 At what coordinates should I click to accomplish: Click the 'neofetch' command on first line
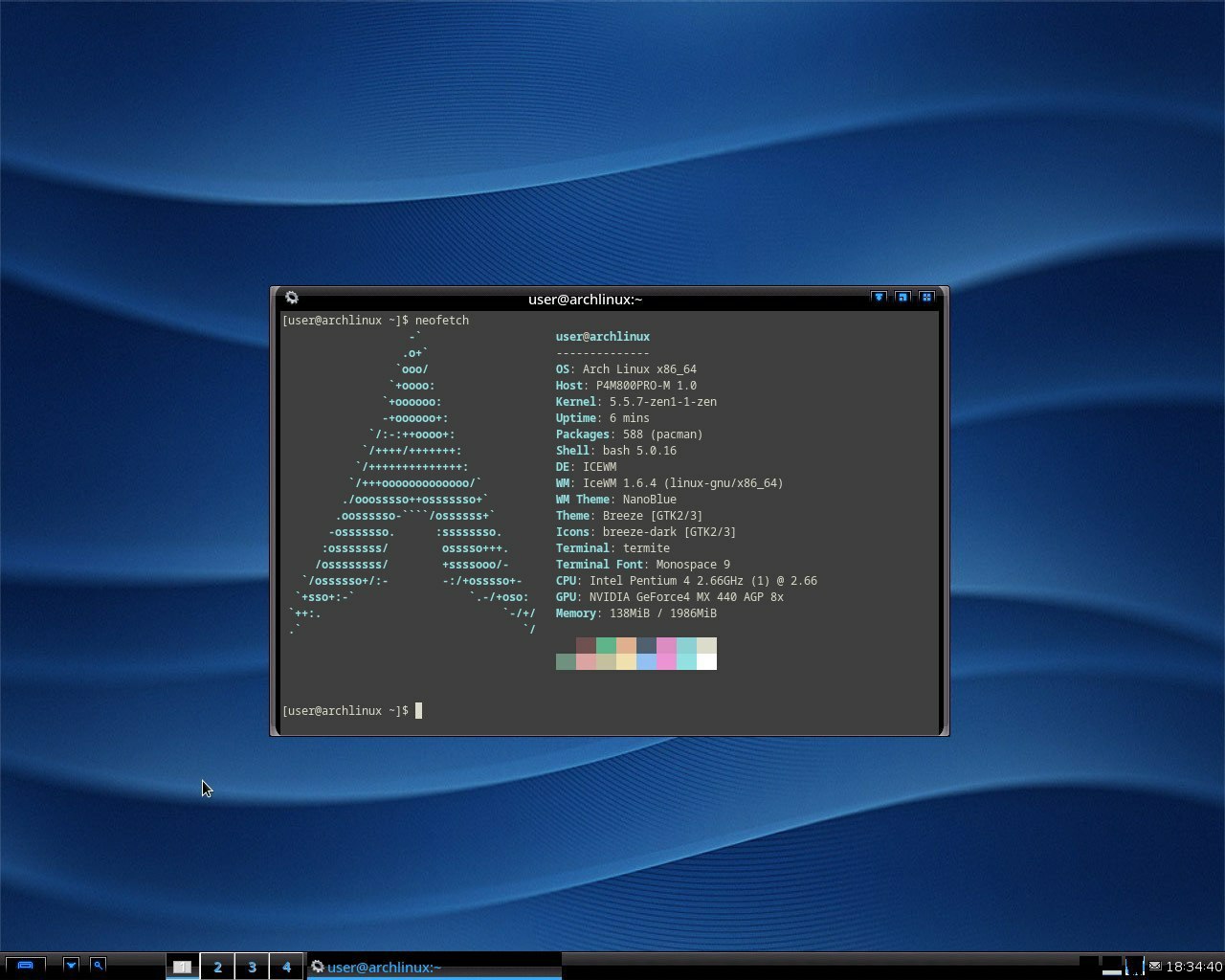pyautogui.click(x=442, y=321)
